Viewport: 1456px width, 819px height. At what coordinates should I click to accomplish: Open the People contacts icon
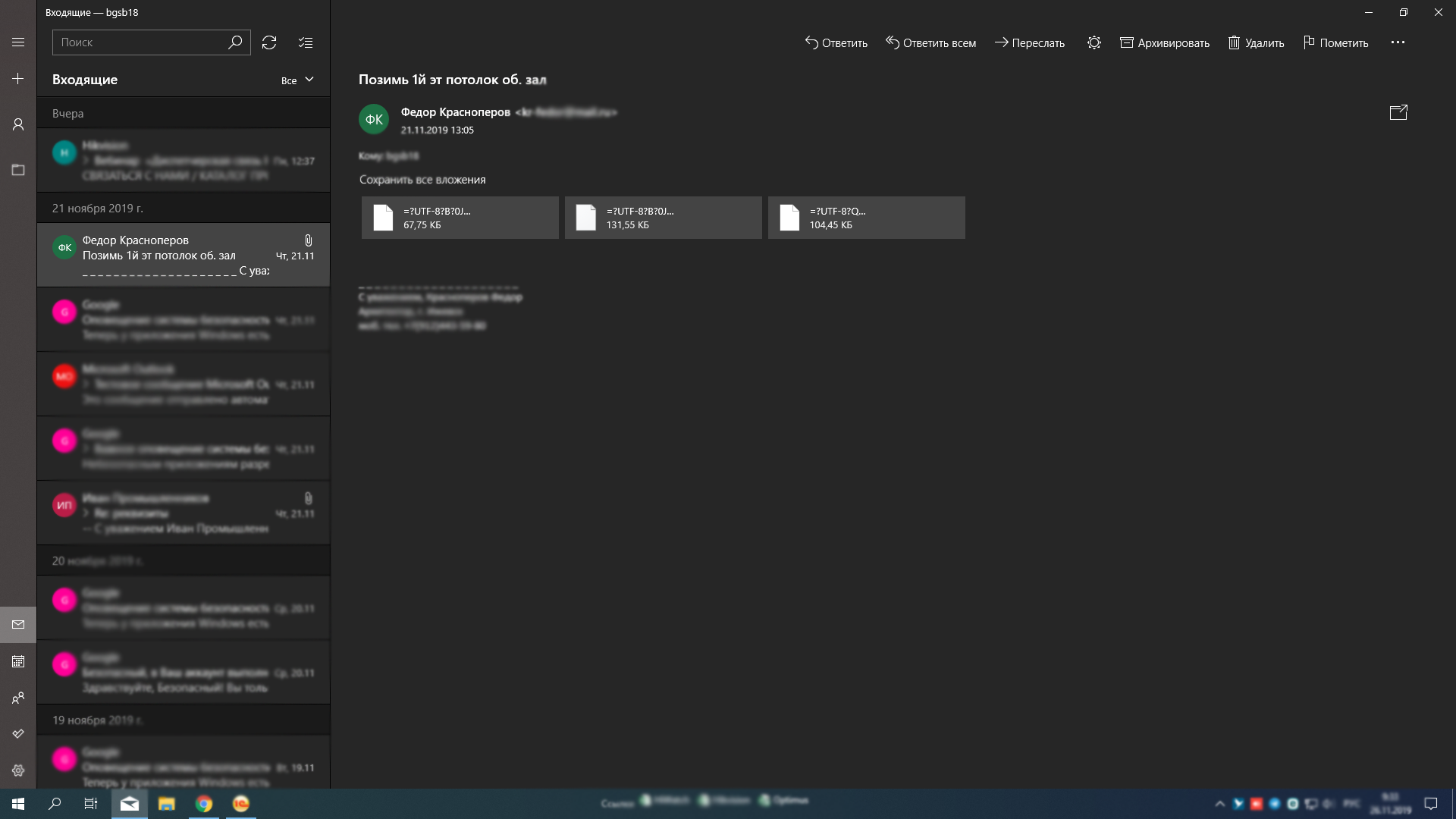tap(18, 698)
